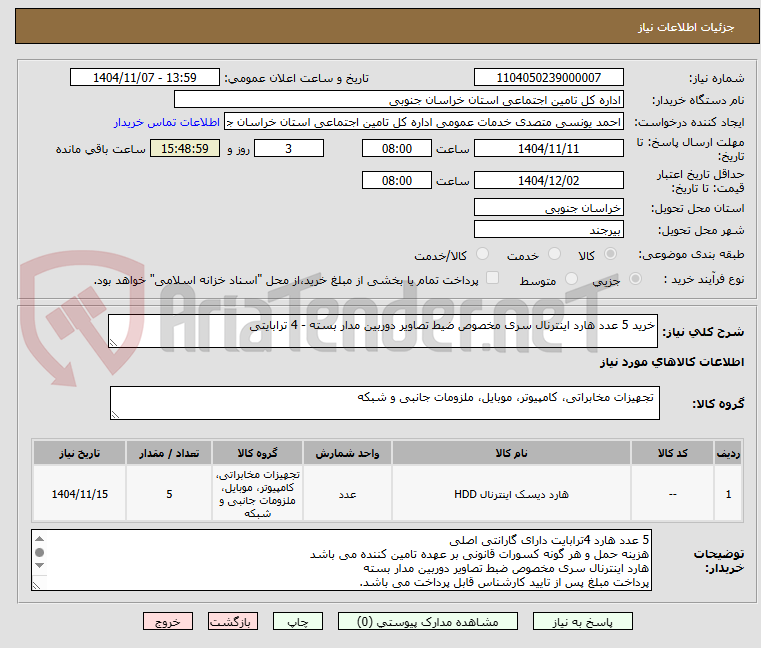Viewport: 761px width, 648px height.
Task: Select the کالا radio button
Action: (611, 254)
